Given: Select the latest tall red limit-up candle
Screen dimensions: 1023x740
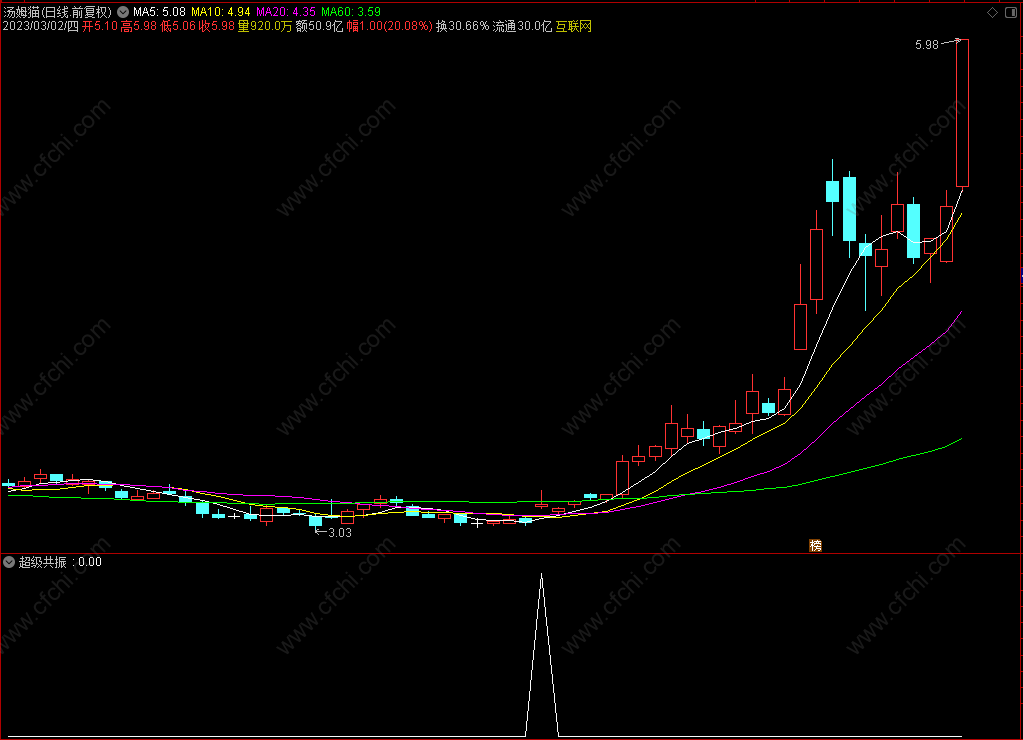Looking at the screenshot, I should coord(962,113).
